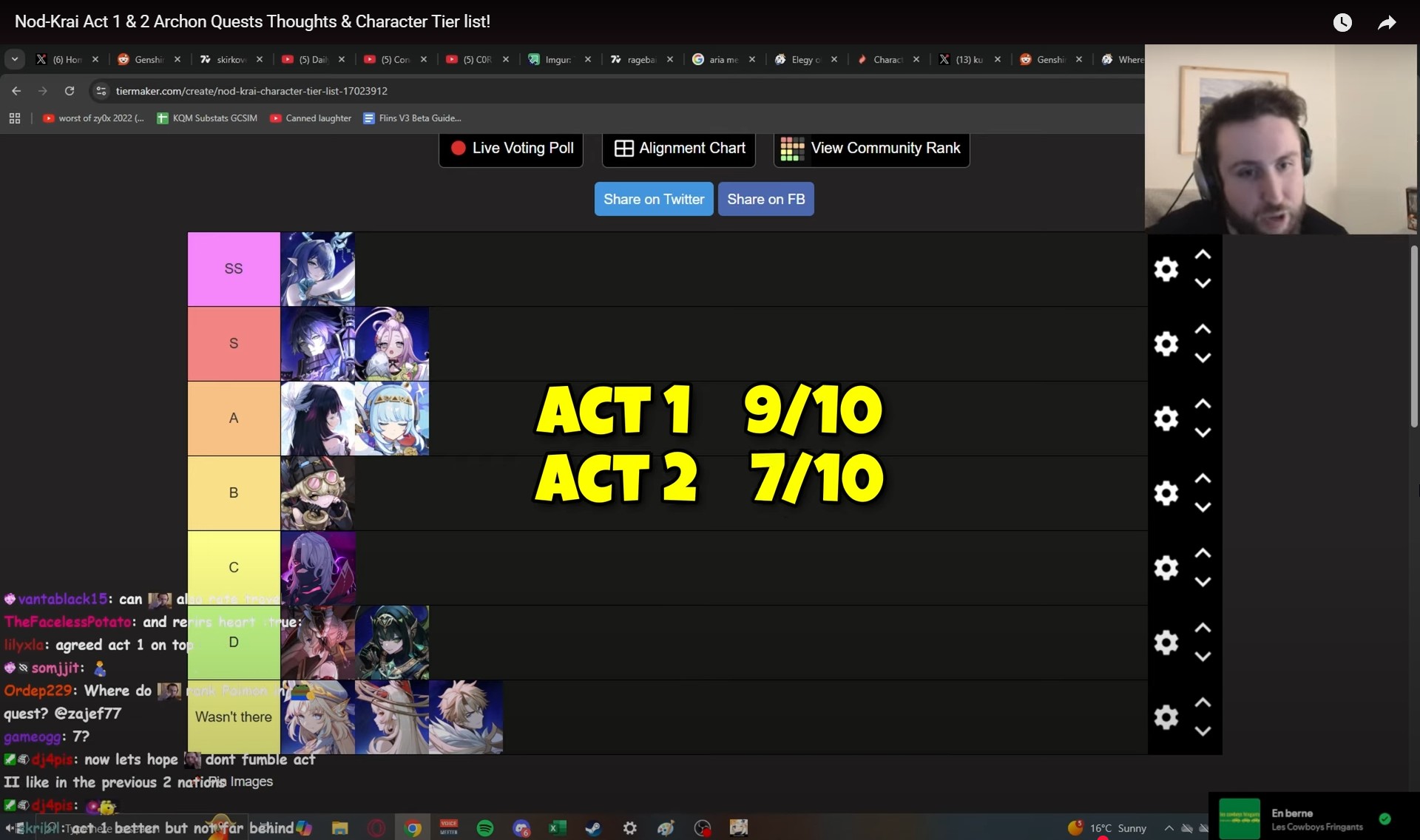Move S tier row up
The image size is (1420, 840).
pos(1203,330)
